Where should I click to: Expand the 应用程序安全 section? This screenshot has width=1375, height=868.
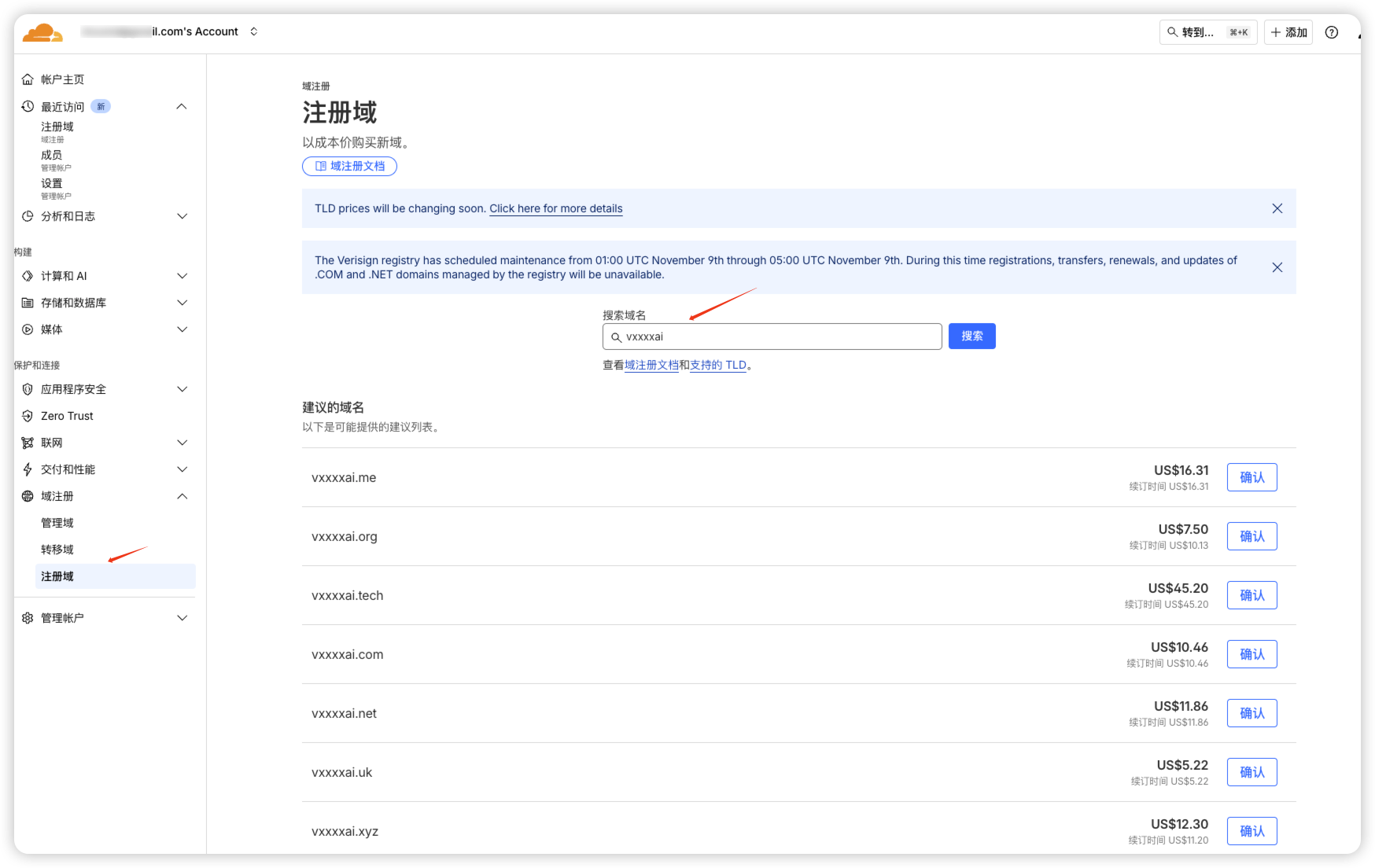[x=182, y=389]
